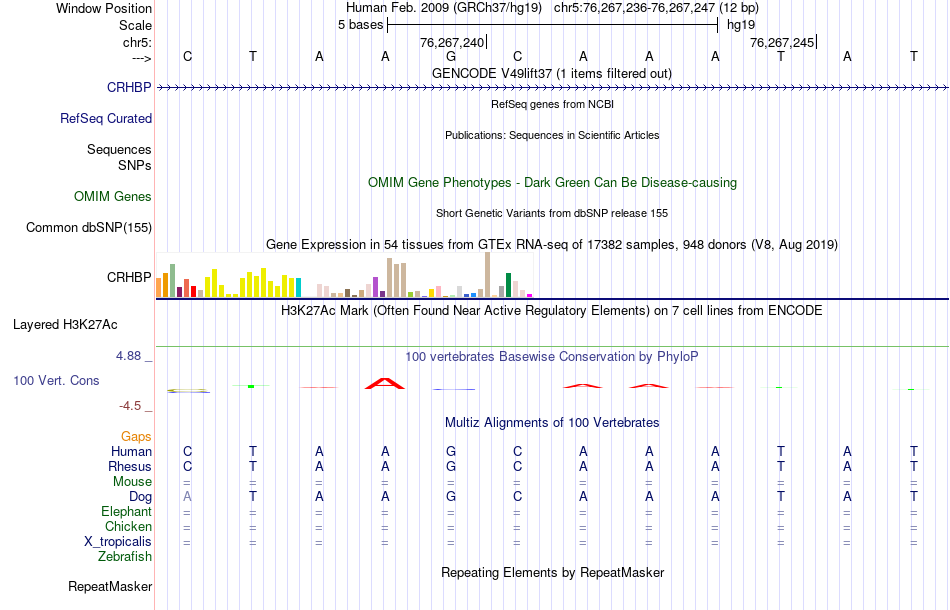Click the '5 bases' scale bar label
This screenshot has width=950, height=610.
(360, 25)
